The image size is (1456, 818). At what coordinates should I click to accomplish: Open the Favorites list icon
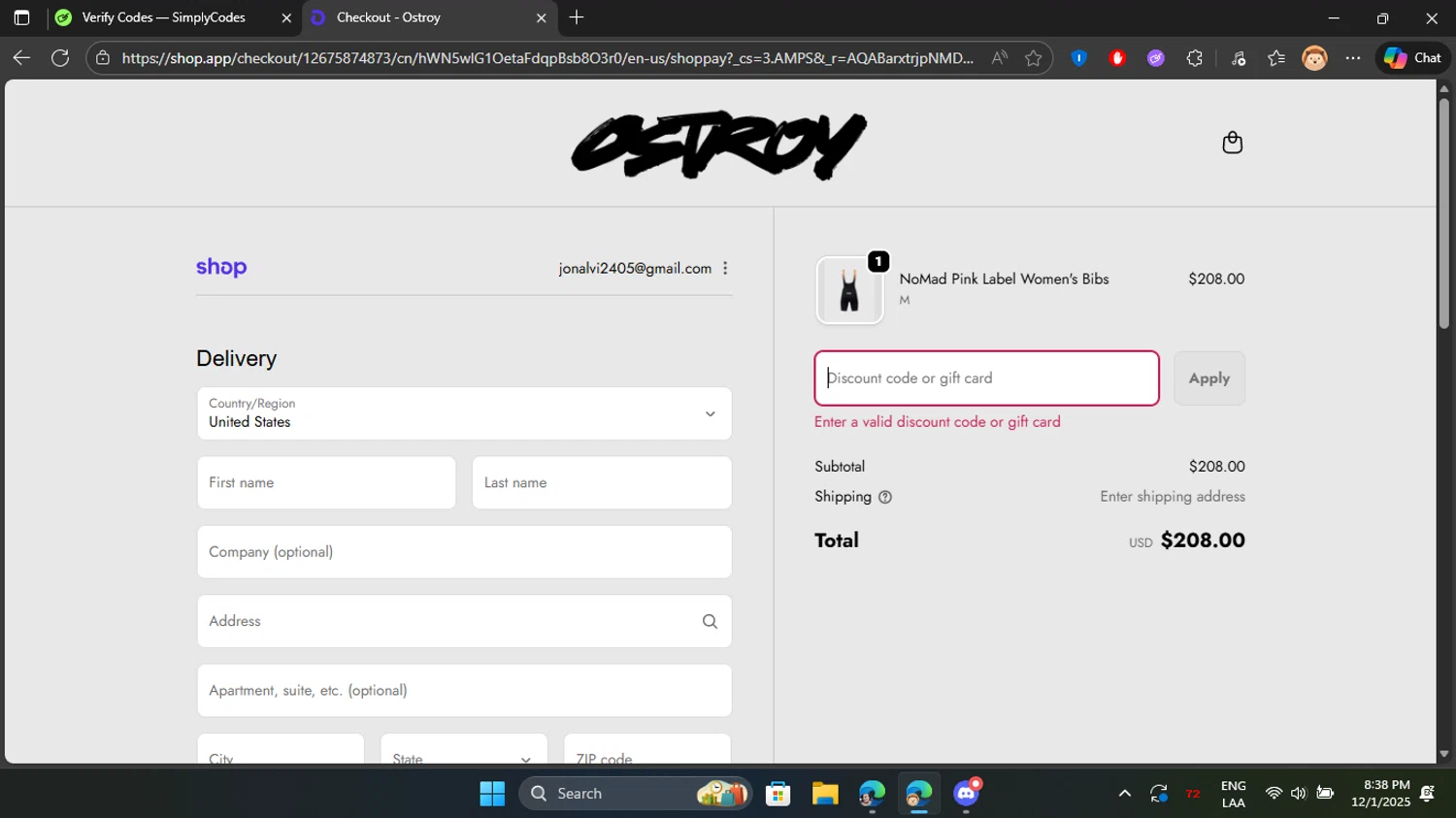pyautogui.click(x=1276, y=58)
